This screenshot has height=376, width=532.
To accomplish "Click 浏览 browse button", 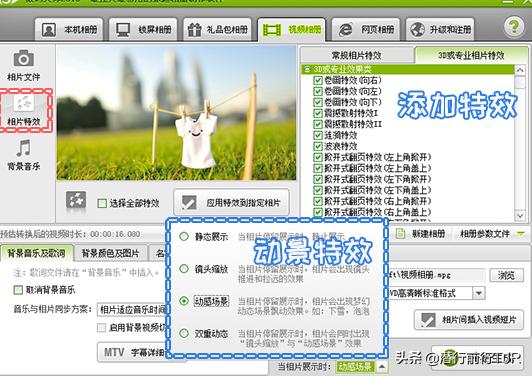I will click(x=506, y=275).
